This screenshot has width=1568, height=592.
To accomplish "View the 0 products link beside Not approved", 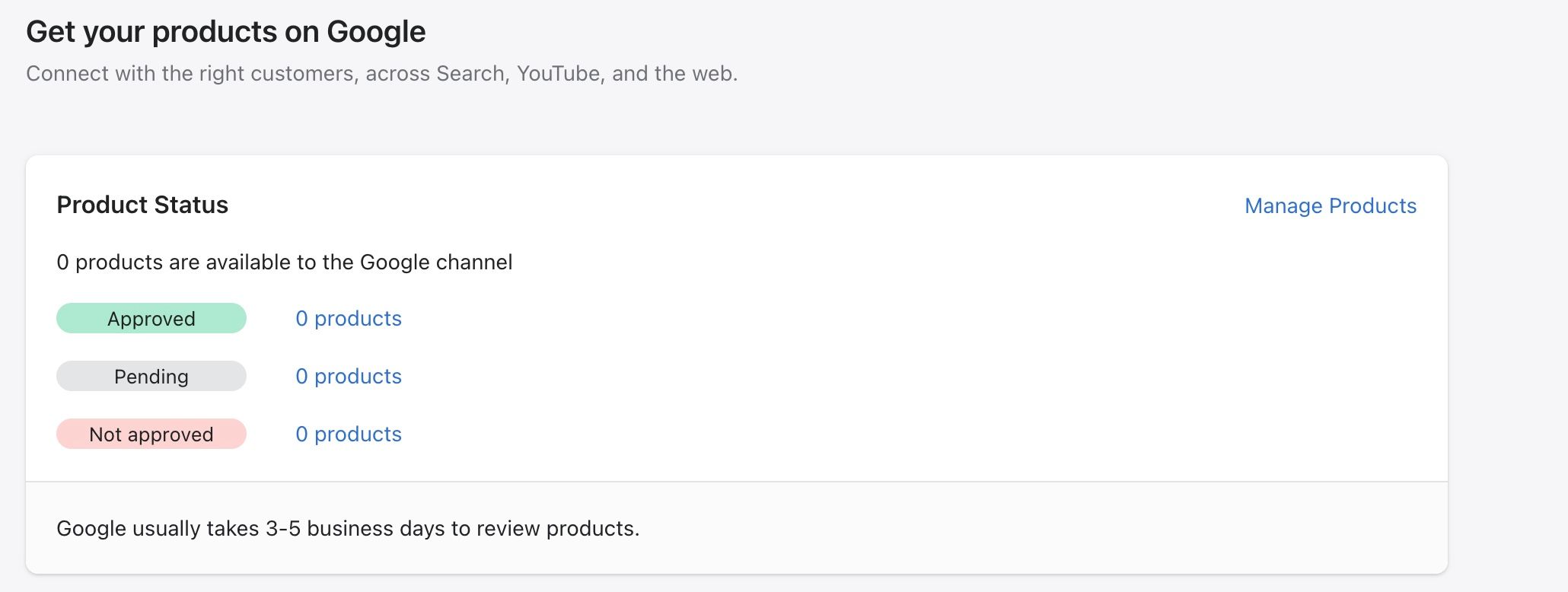I will click(x=349, y=434).
